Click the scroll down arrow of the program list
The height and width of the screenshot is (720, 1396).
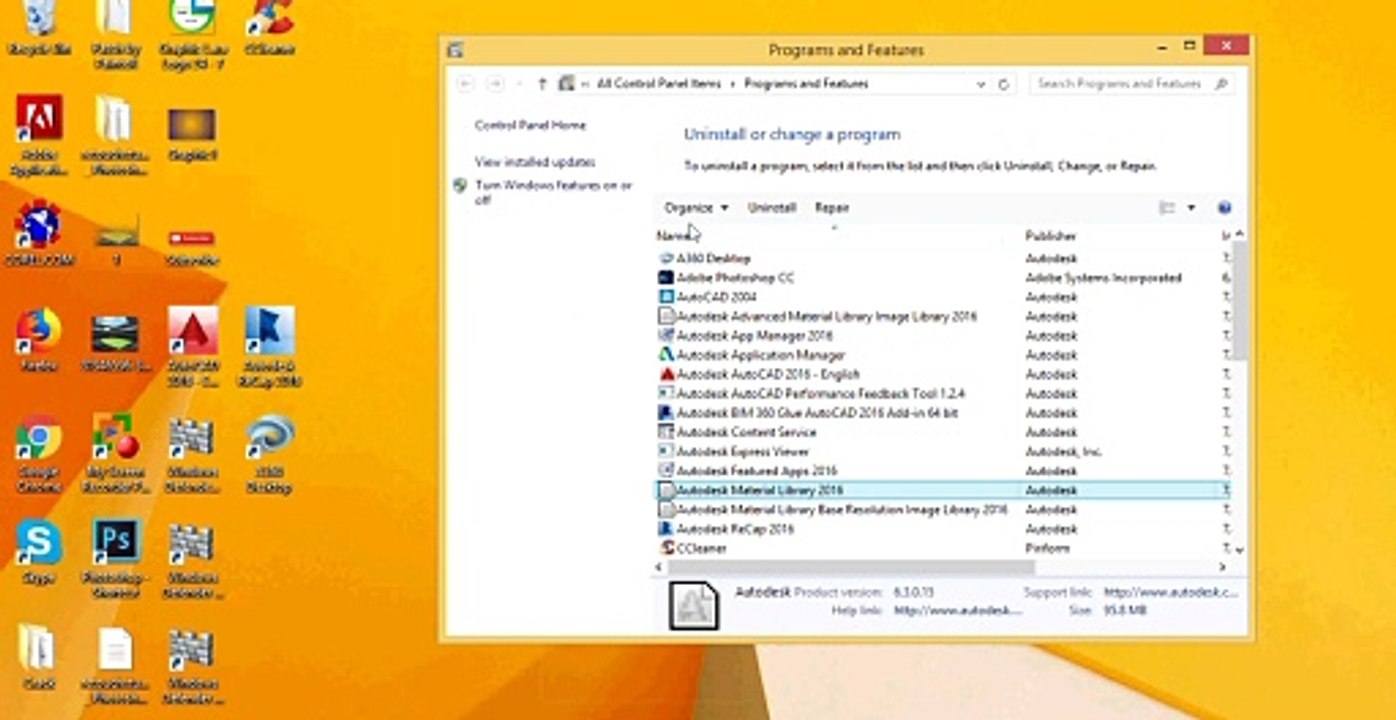[x=1240, y=550]
